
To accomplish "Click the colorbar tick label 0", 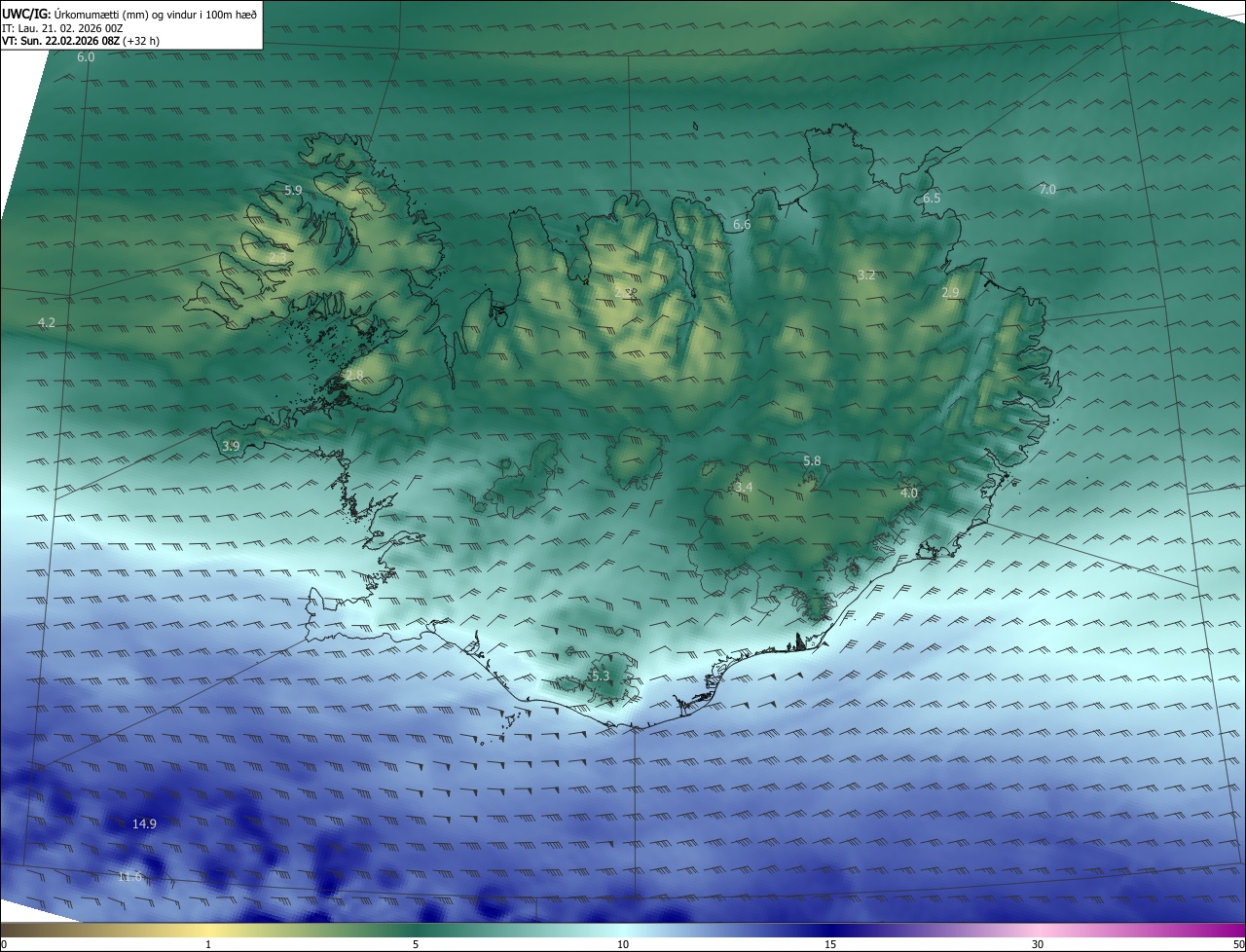I will pos(4,944).
